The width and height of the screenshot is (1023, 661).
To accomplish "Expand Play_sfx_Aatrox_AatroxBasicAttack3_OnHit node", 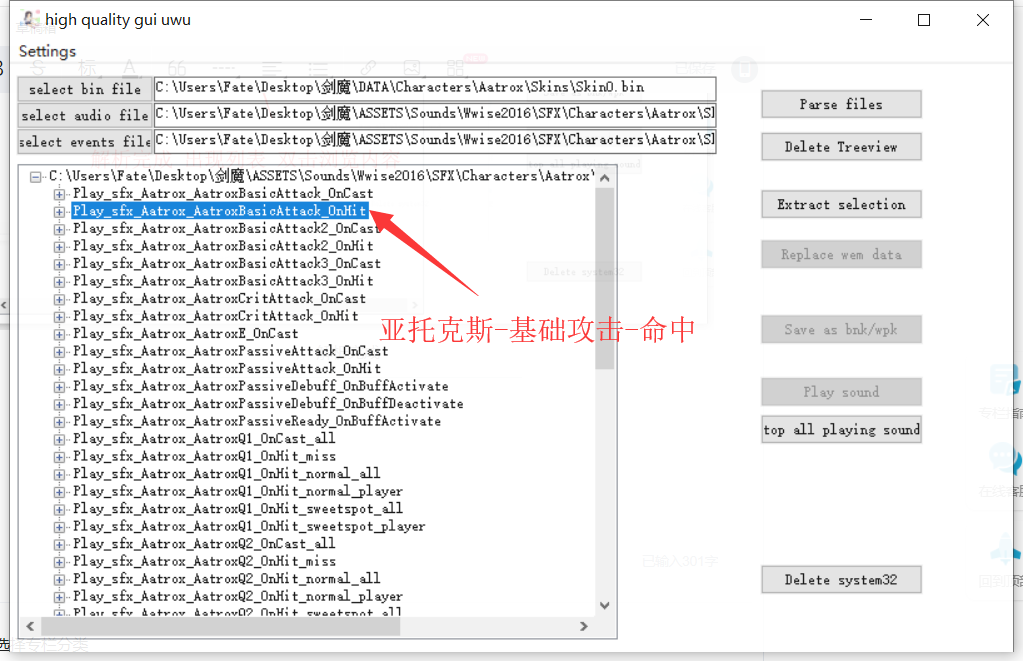I will point(59,282).
